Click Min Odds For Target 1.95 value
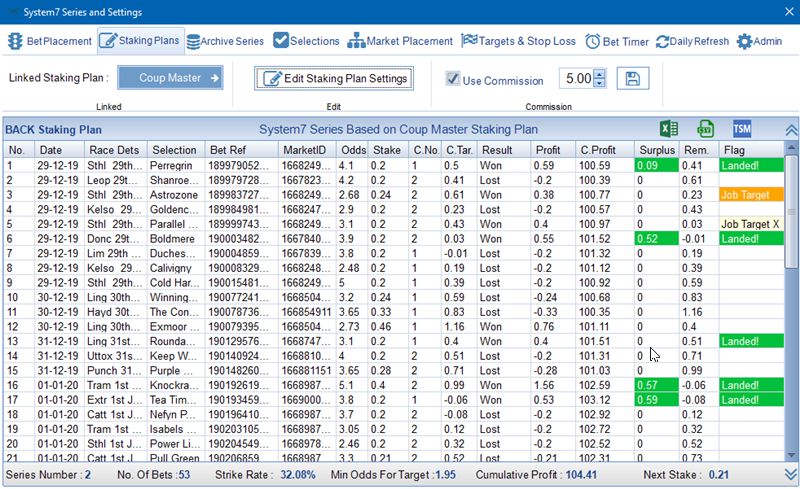800x489 pixels. [445, 475]
